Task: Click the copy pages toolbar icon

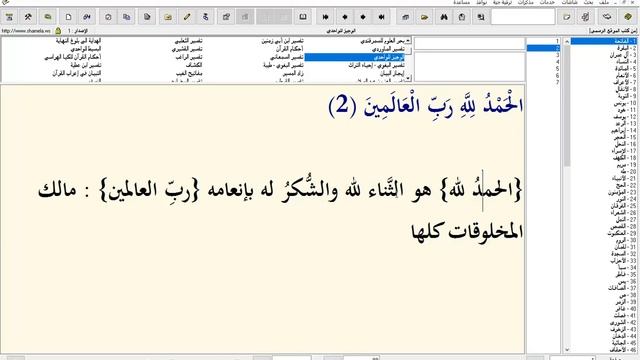Action: coord(127,17)
